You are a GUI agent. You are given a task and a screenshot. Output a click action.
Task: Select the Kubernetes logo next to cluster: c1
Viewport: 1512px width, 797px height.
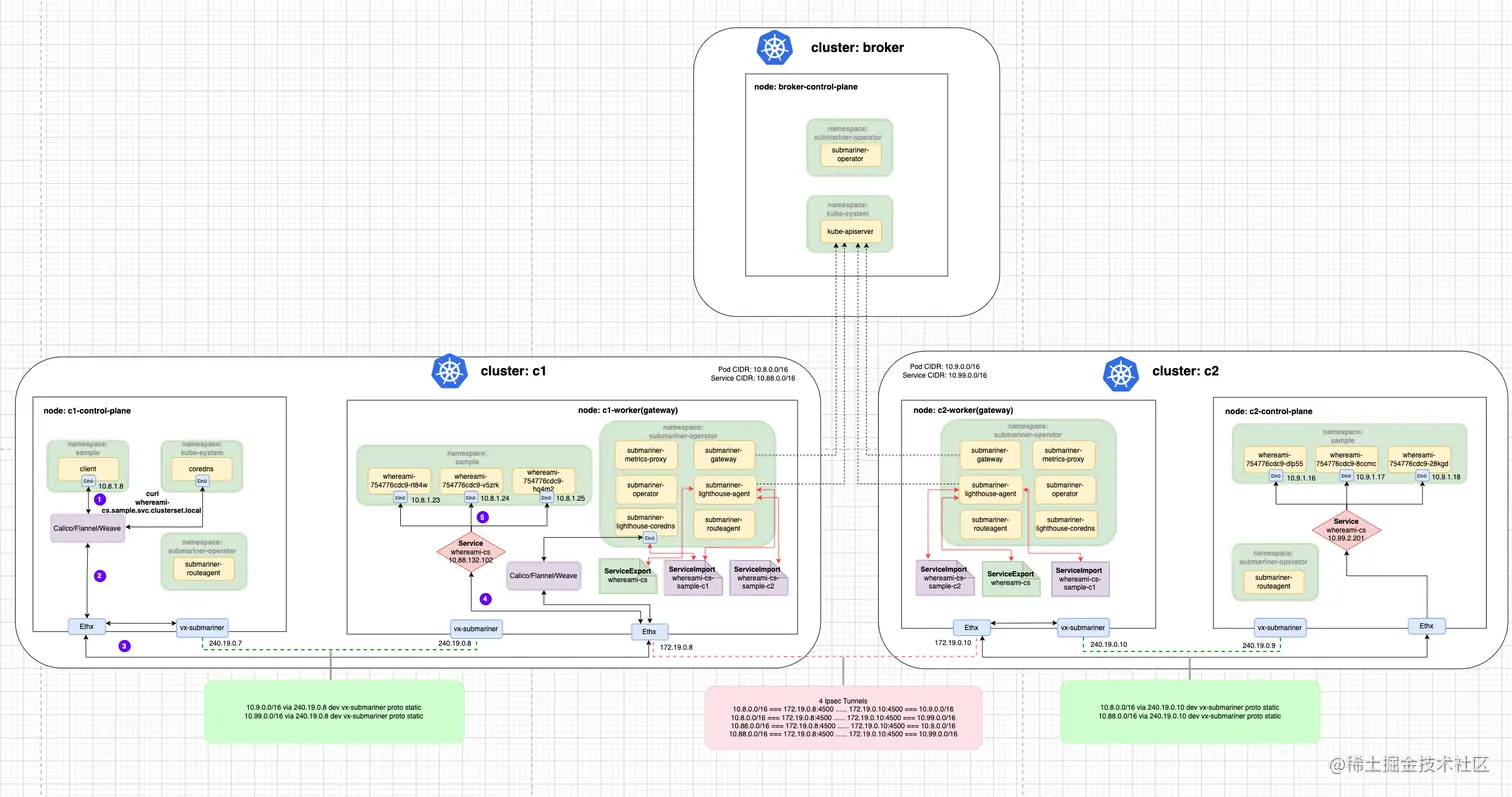click(450, 371)
